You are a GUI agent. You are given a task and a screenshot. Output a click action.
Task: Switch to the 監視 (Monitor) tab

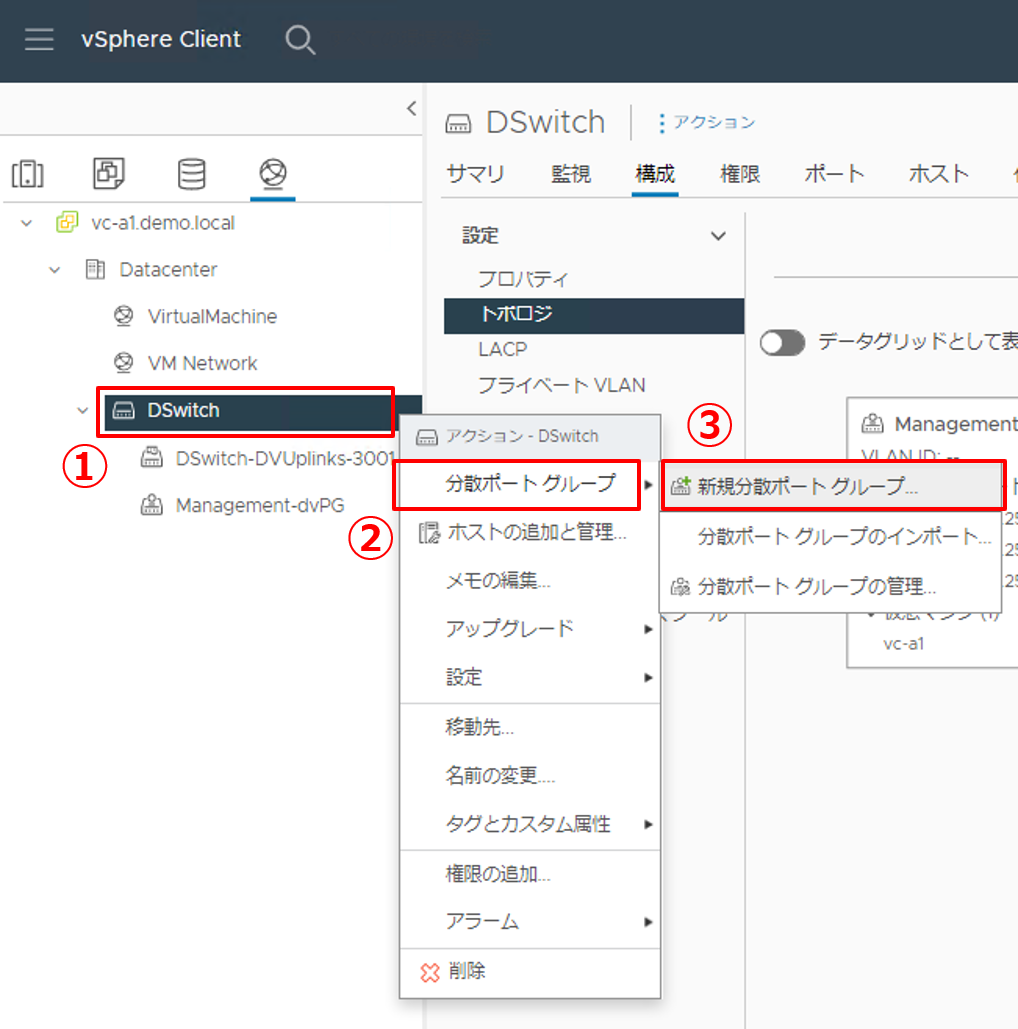[x=571, y=173]
